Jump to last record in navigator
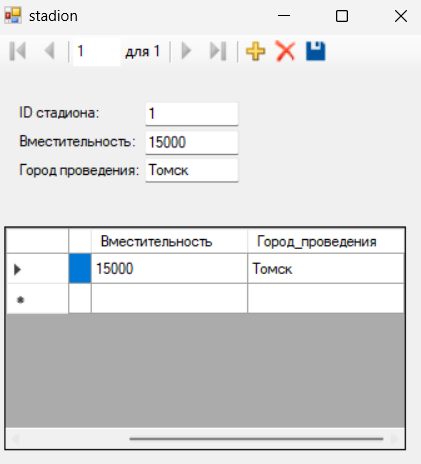The width and height of the screenshot is (421, 464). 218,51
